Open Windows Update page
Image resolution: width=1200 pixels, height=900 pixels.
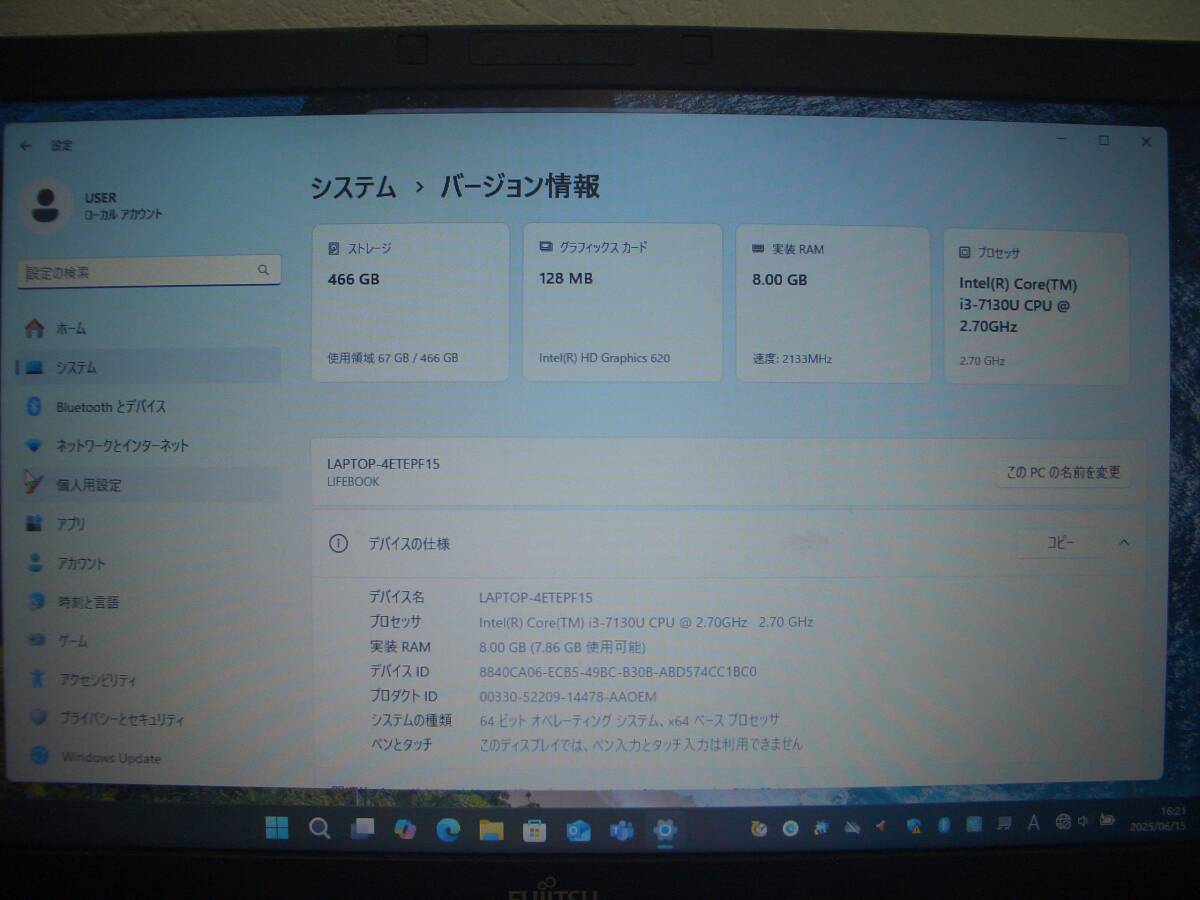[148, 758]
